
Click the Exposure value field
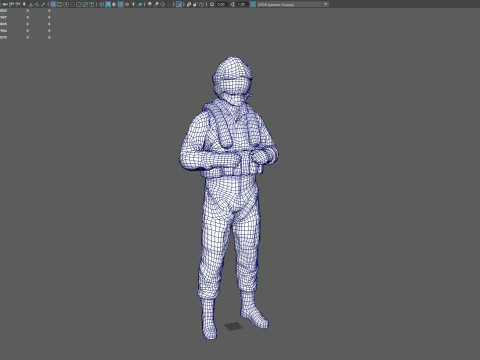click(x=221, y=4)
